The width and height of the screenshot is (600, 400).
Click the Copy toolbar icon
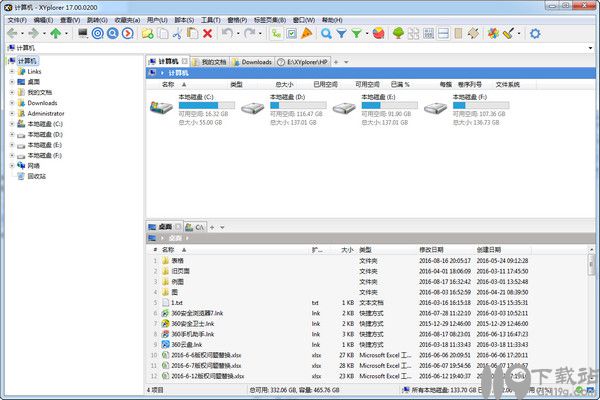(x=163, y=34)
